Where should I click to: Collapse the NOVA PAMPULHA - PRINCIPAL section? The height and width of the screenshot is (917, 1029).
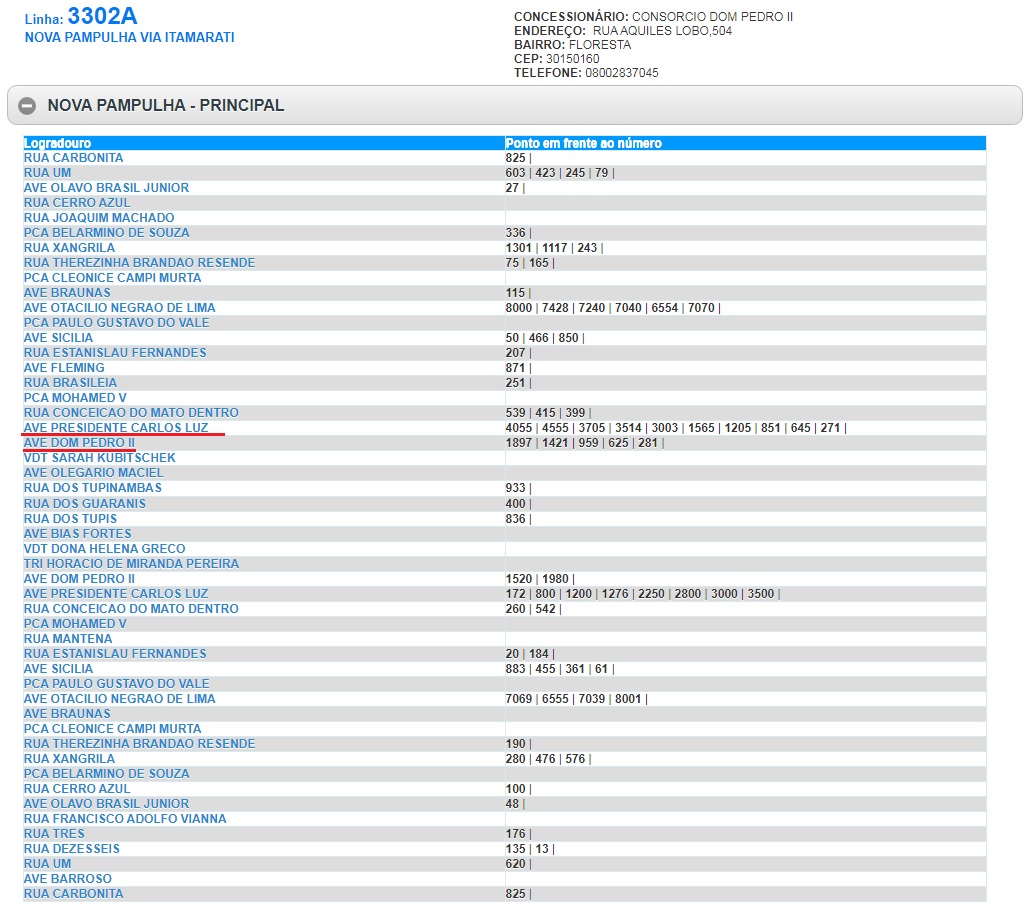(x=514, y=105)
